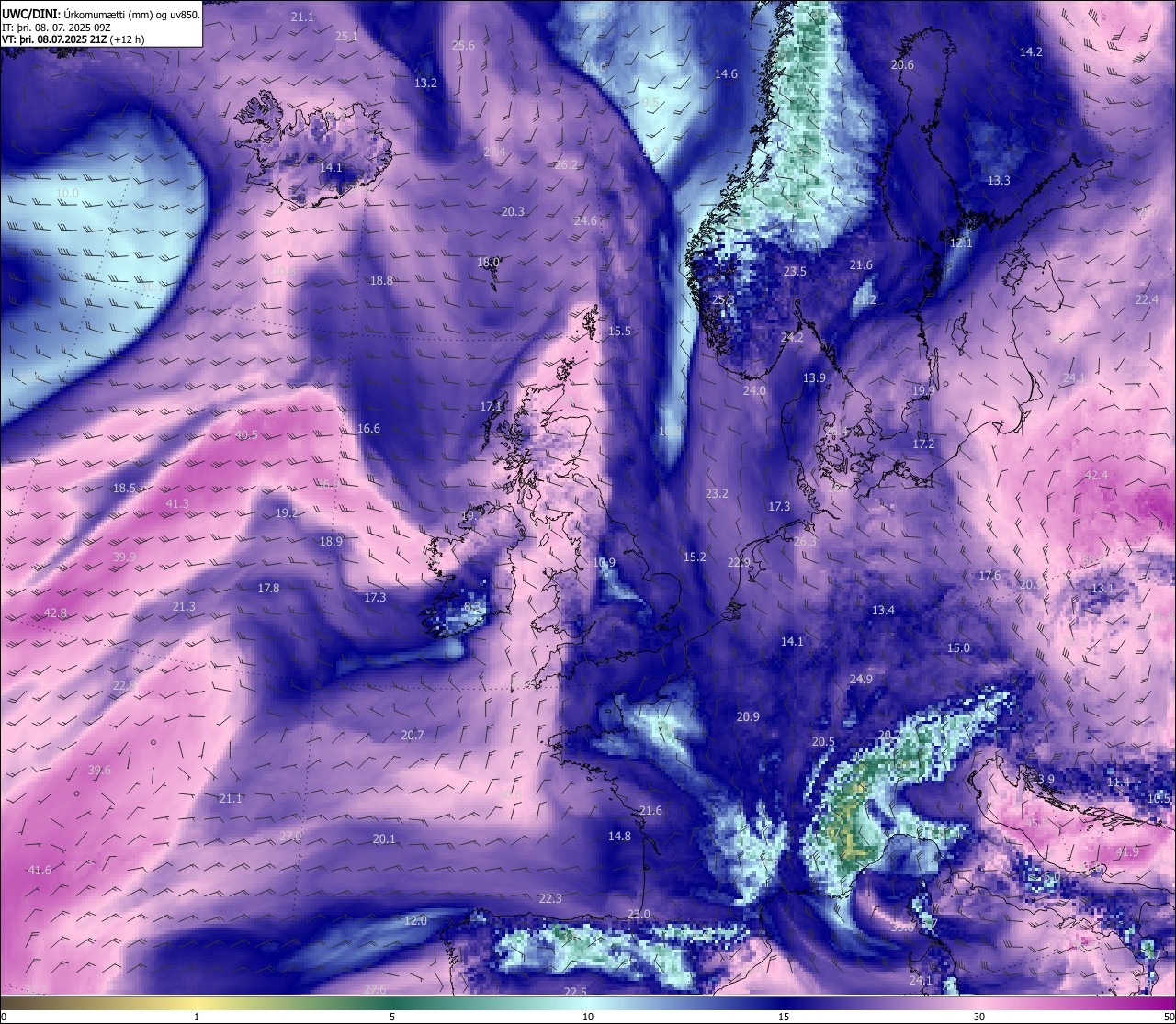The height and width of the screenshot is (1024, 1176).
Task: Click the value 17.8 in the Atlantic
Action: point(268,588)
